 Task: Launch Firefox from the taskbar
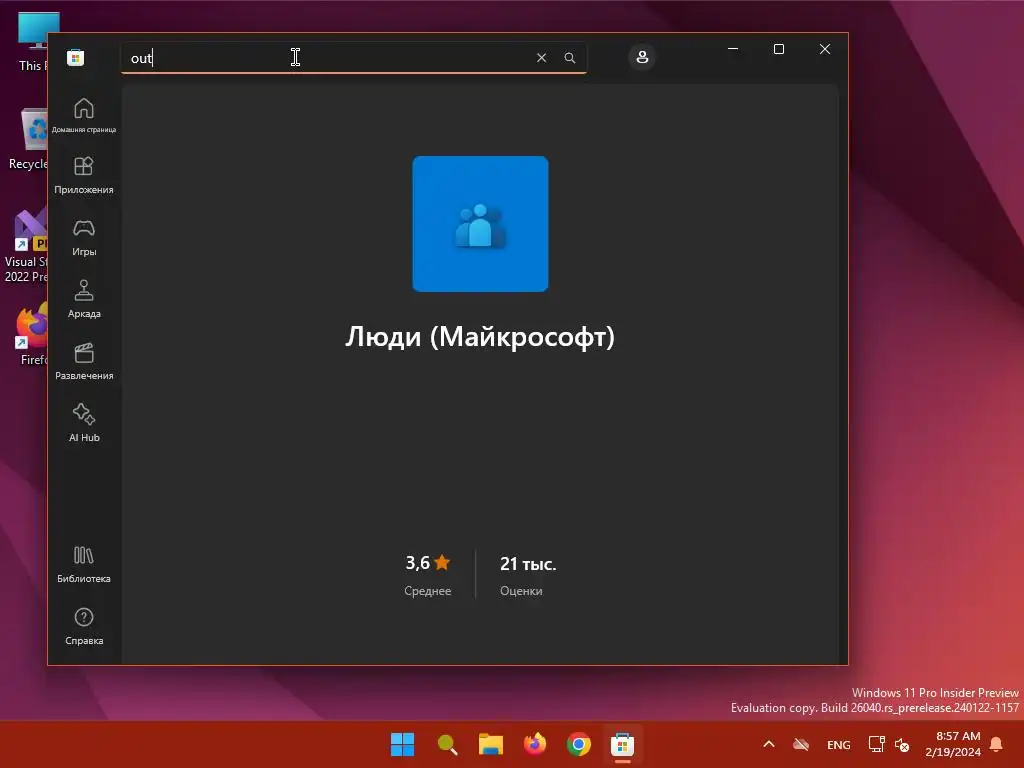coord(535,744)
